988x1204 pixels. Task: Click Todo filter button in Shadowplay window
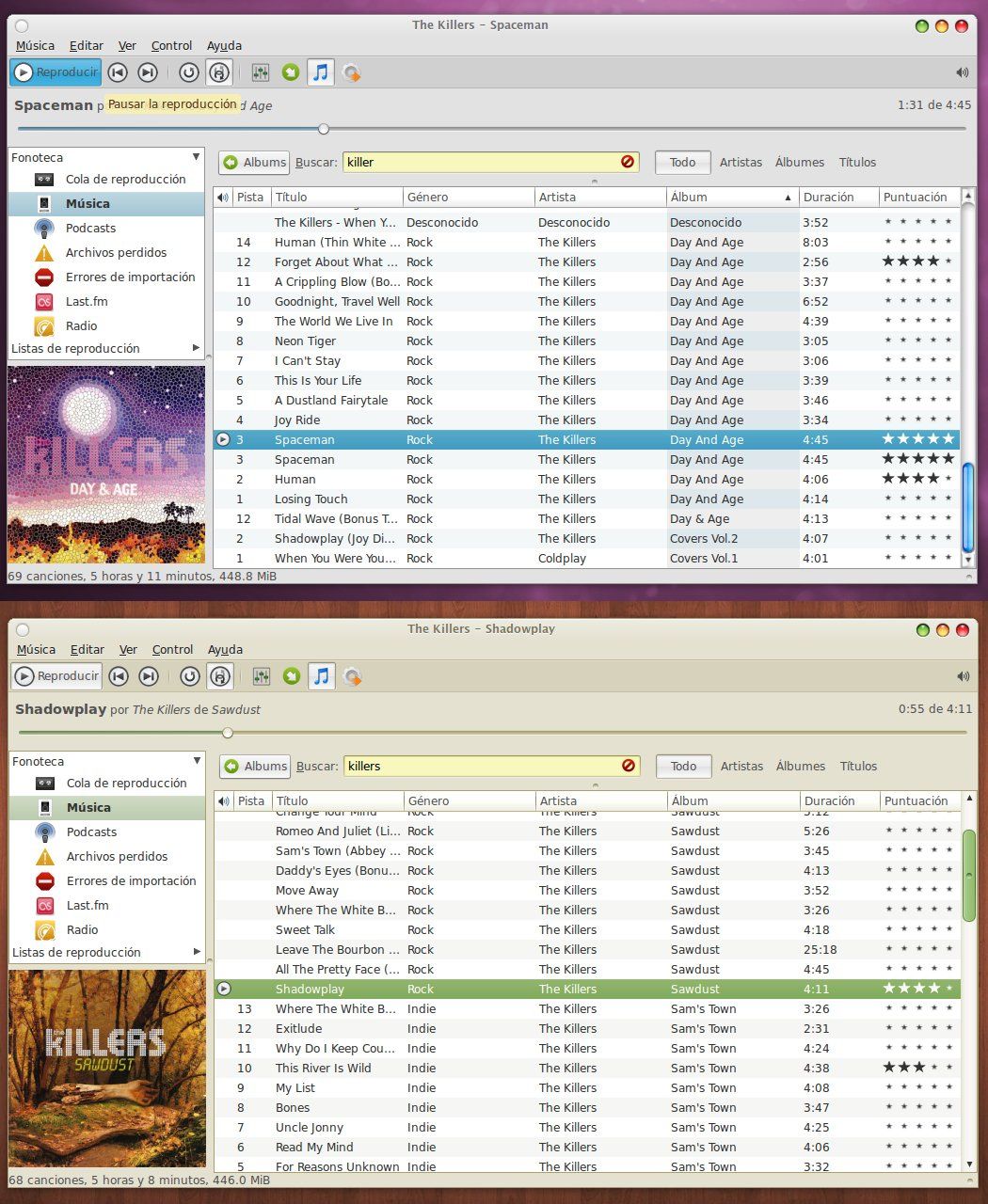[683, 766]
